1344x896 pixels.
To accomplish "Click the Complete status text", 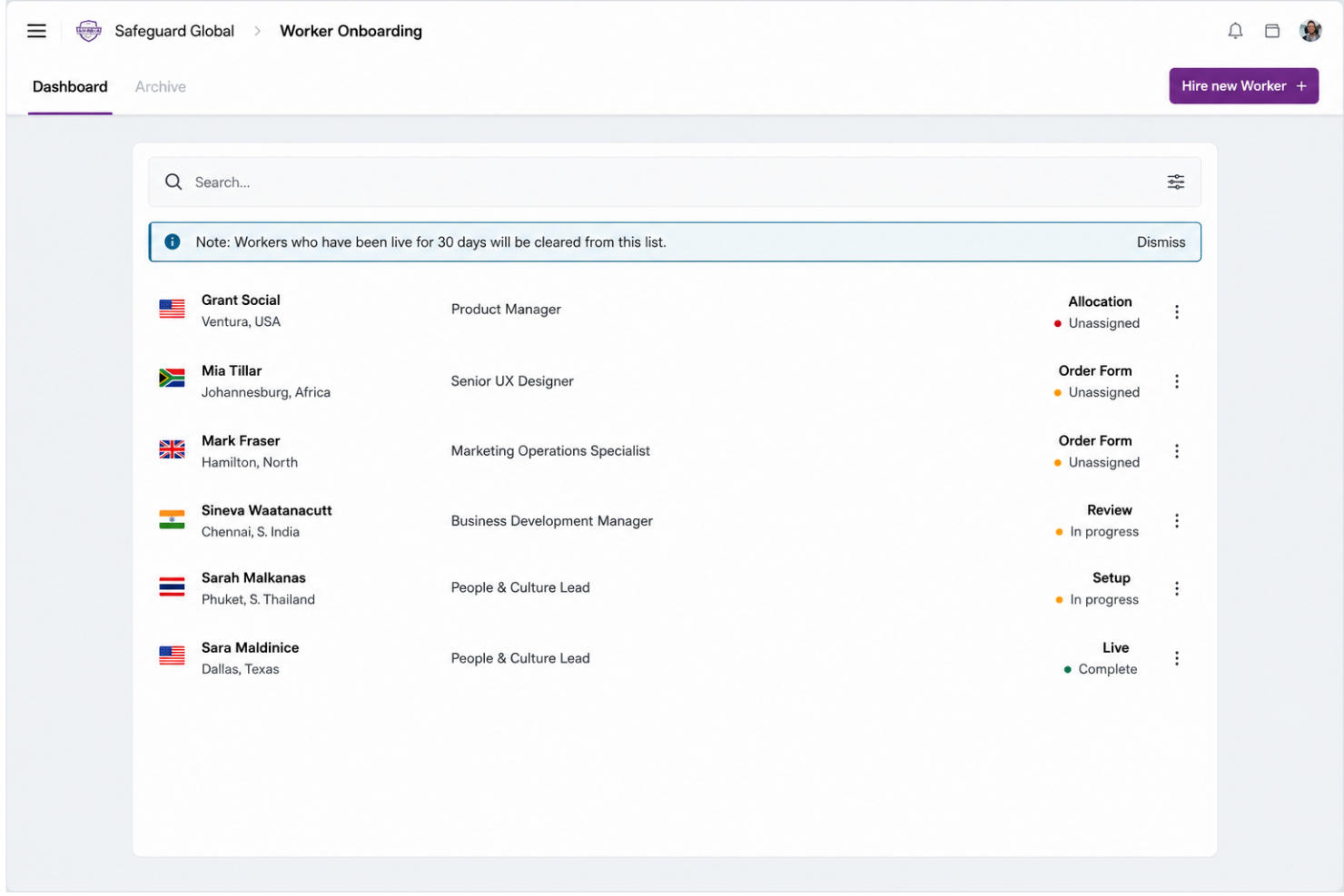I will [1108, 669].
